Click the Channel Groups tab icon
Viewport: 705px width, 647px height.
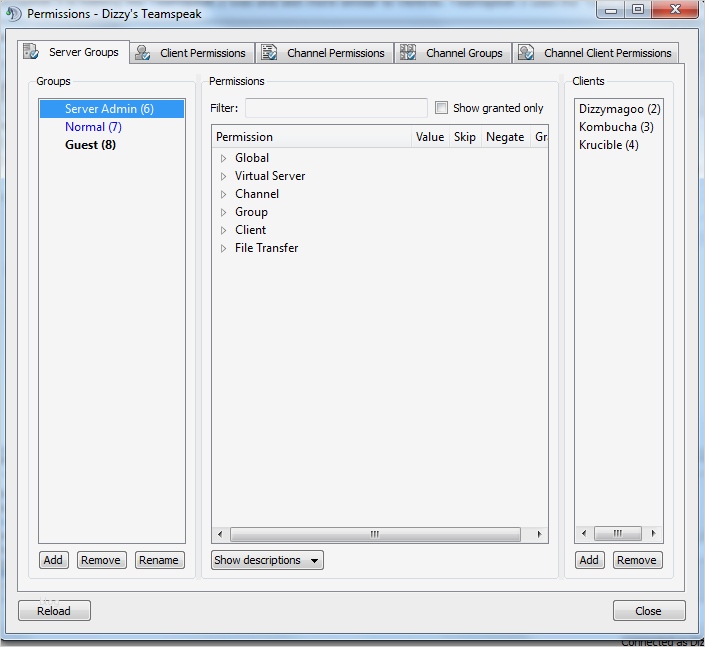click(x=408, y=52)
